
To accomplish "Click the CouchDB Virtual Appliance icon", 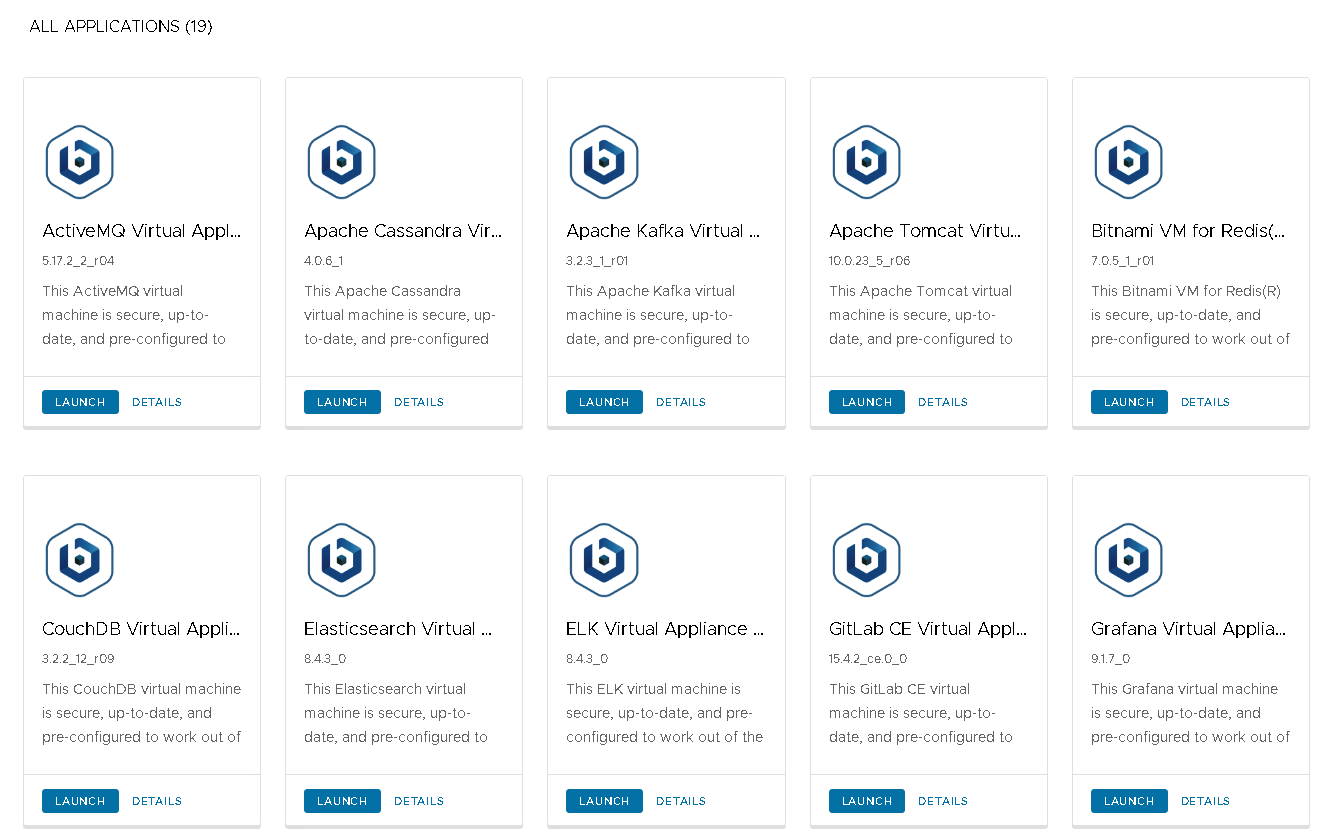I will pos(79,560).
